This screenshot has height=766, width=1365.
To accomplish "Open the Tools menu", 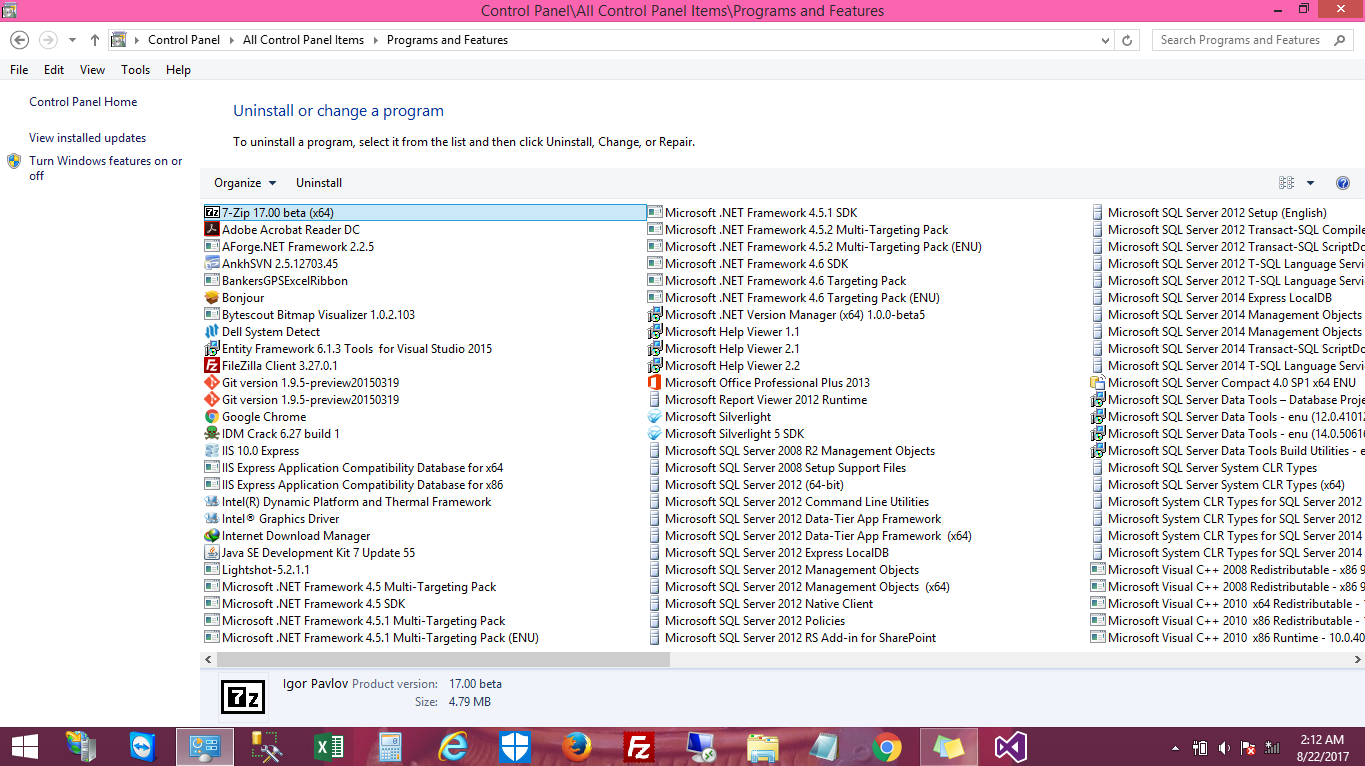I will pyautogui.click(x=135, y=70).
